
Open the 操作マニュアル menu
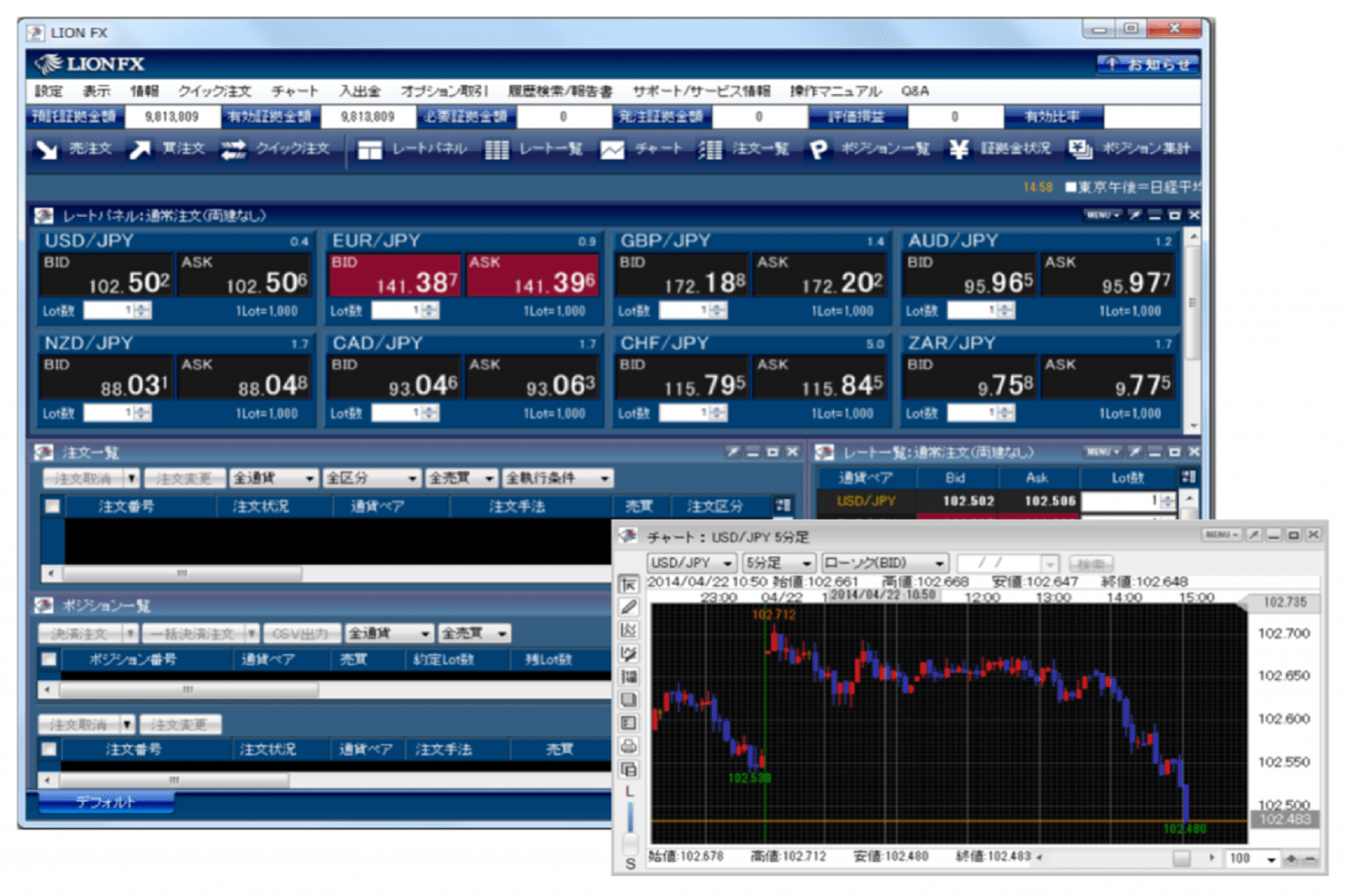[836, 91]
